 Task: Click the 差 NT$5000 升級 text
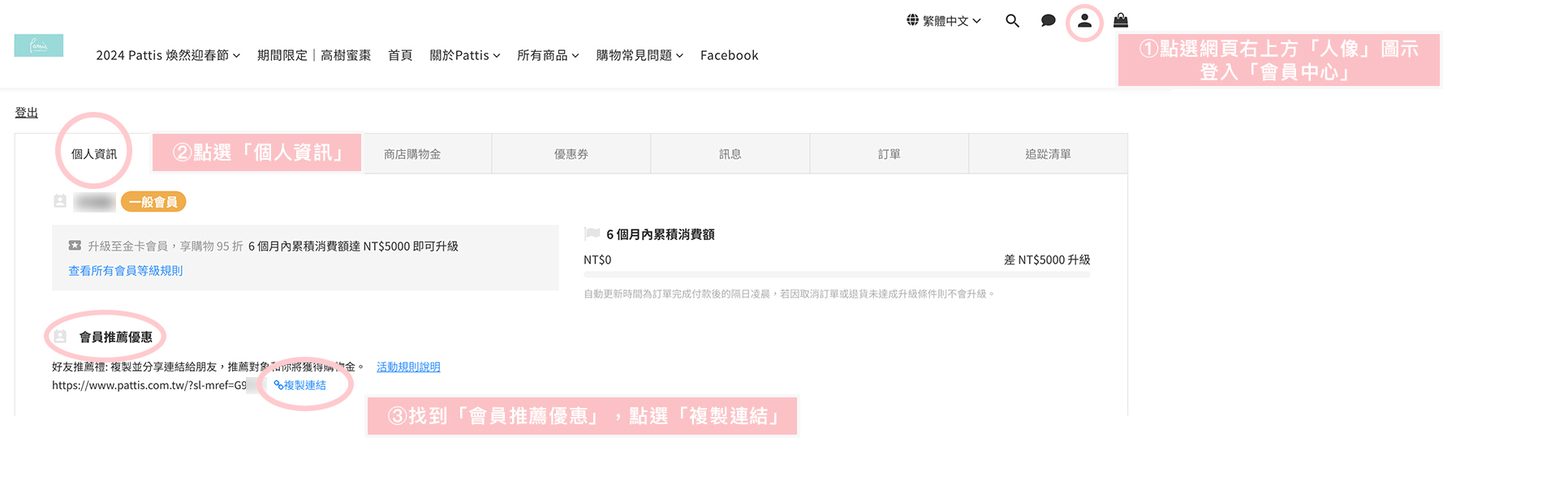[x=1047, y=260]
